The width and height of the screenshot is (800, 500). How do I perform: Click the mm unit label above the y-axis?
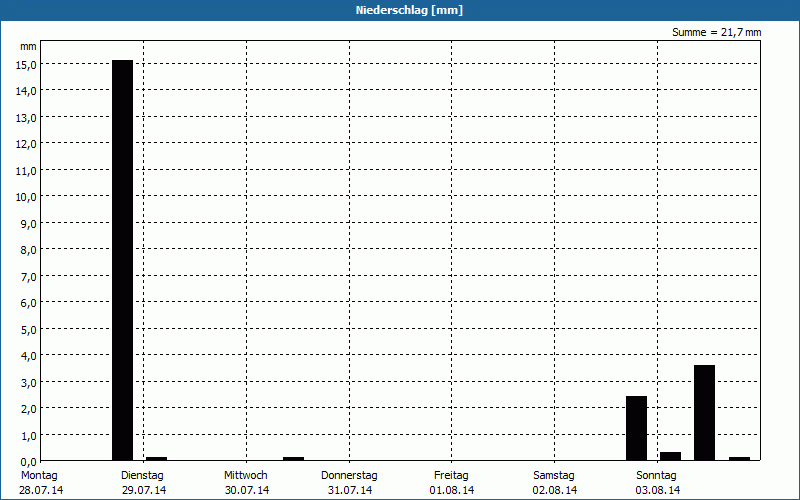tap(29, 47)
